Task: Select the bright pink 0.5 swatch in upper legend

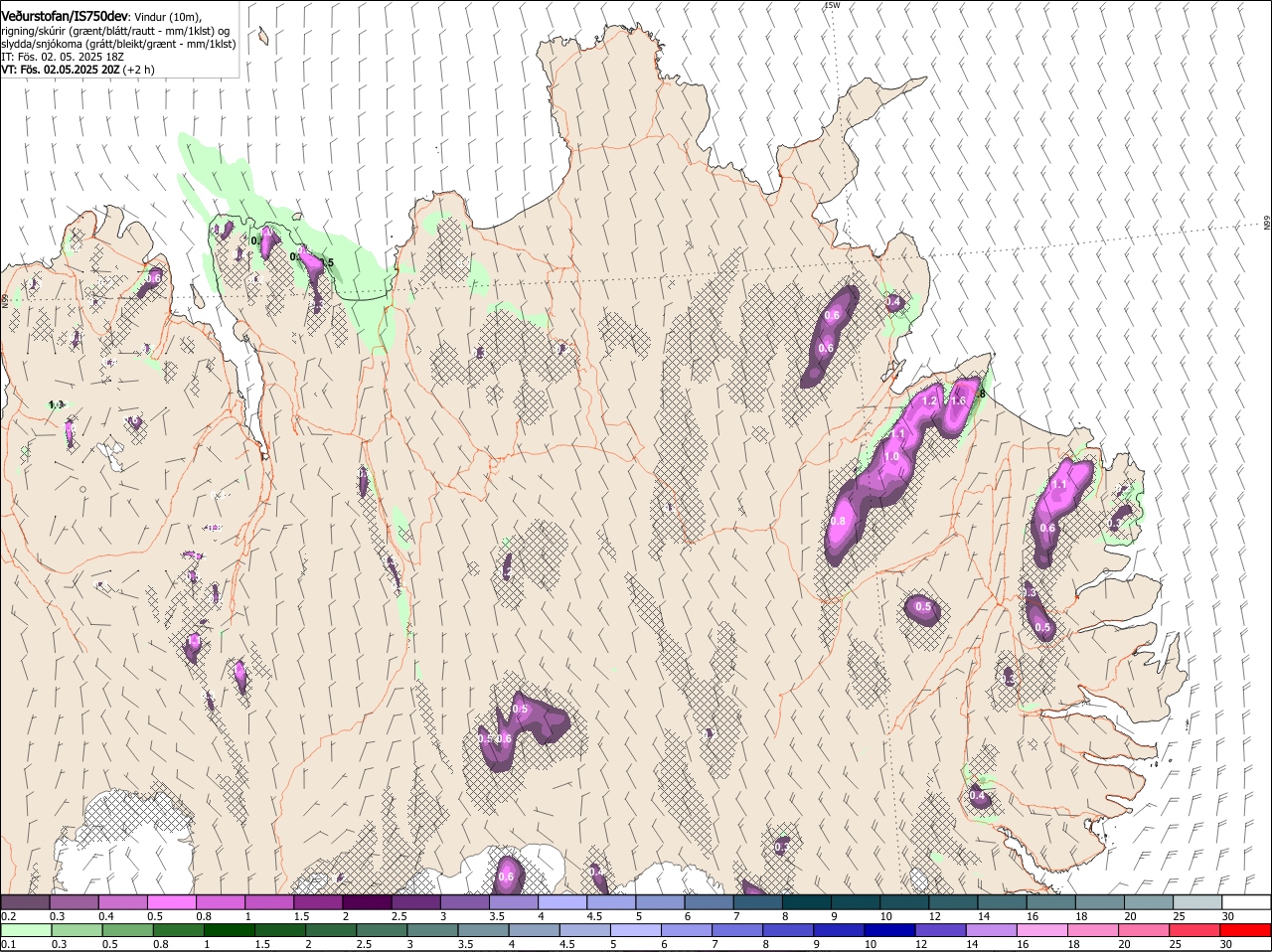Action: [171, 902]
